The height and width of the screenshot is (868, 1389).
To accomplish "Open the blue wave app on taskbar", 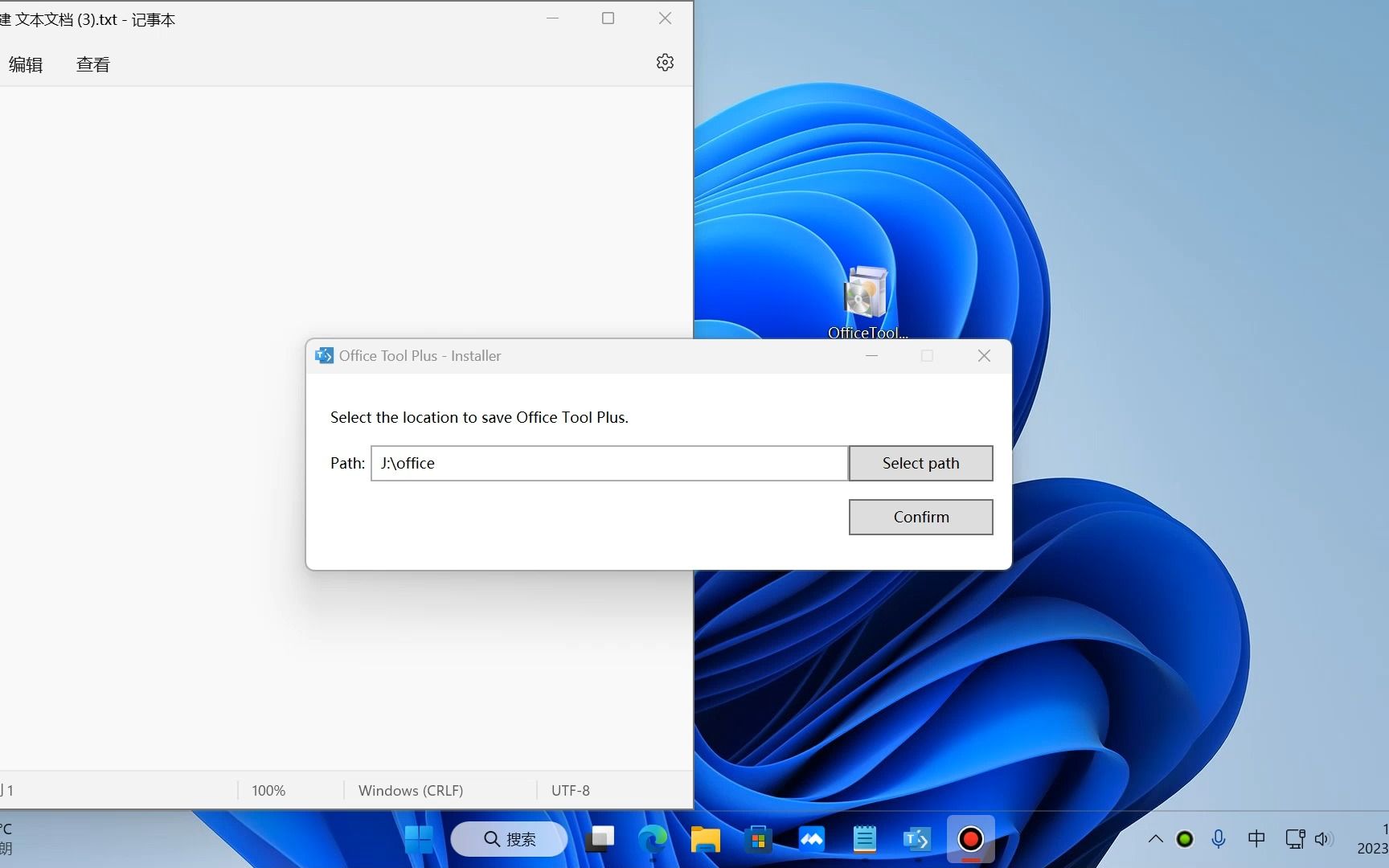I will 811,840.
